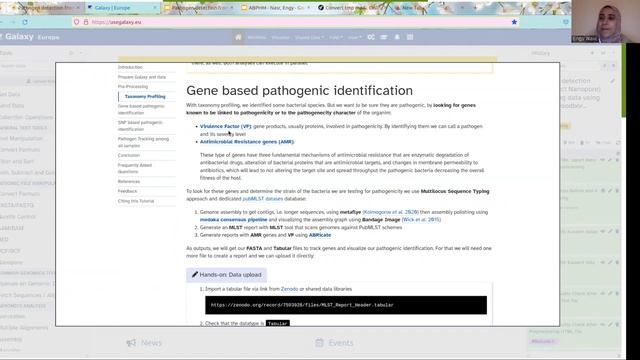Image resolution: width=640 pixels, height=360 pixels.
Task: Open the Kolmogorov et al. 2020 citation
Action: click(x=391, y=212)
